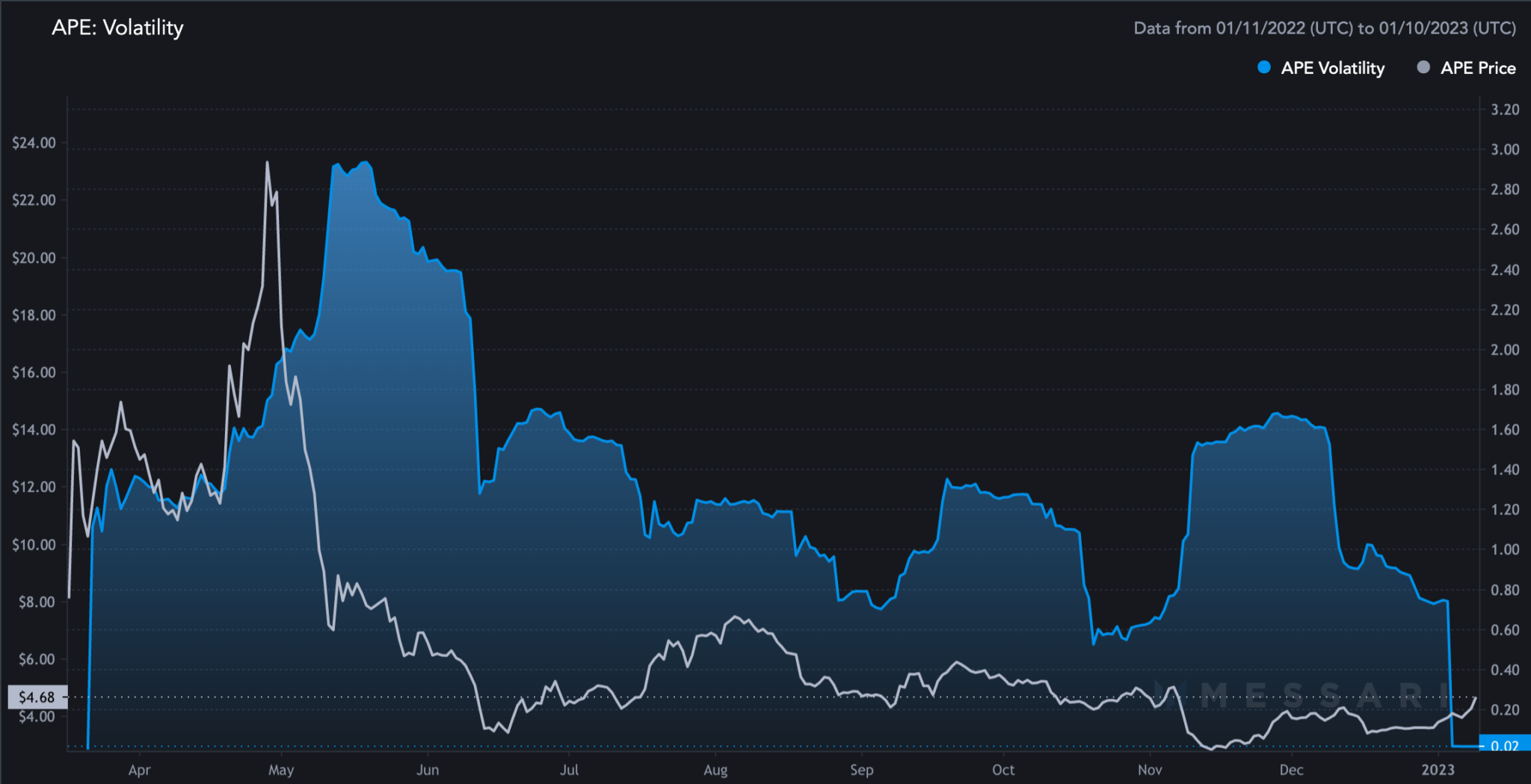Click the Oct label on time axis
1531x784 pixels.
pyautogui.click(x=1003, y=770)
